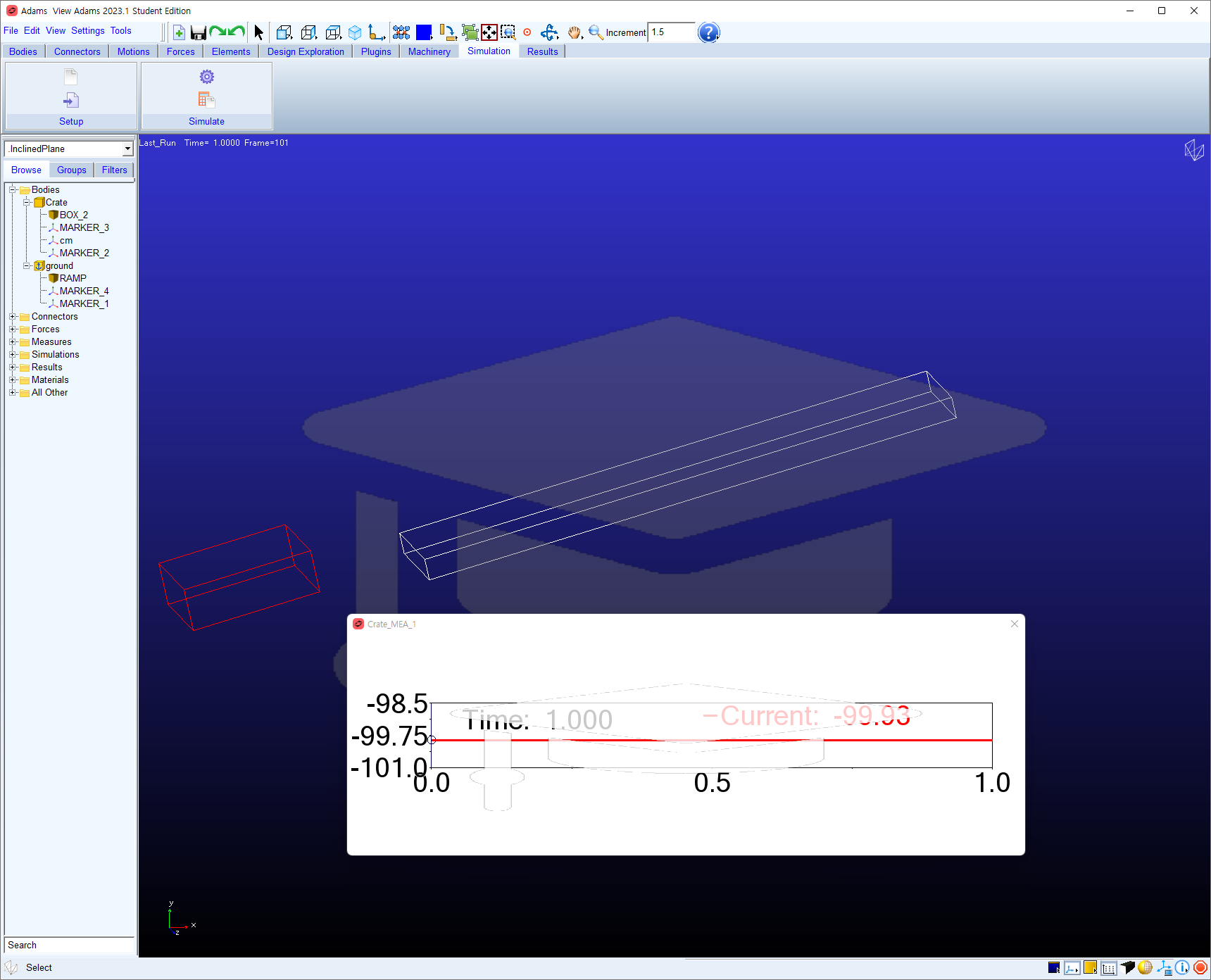
Task: Click the red Stop icon in status bar
Action: [x=1200, y=967]
